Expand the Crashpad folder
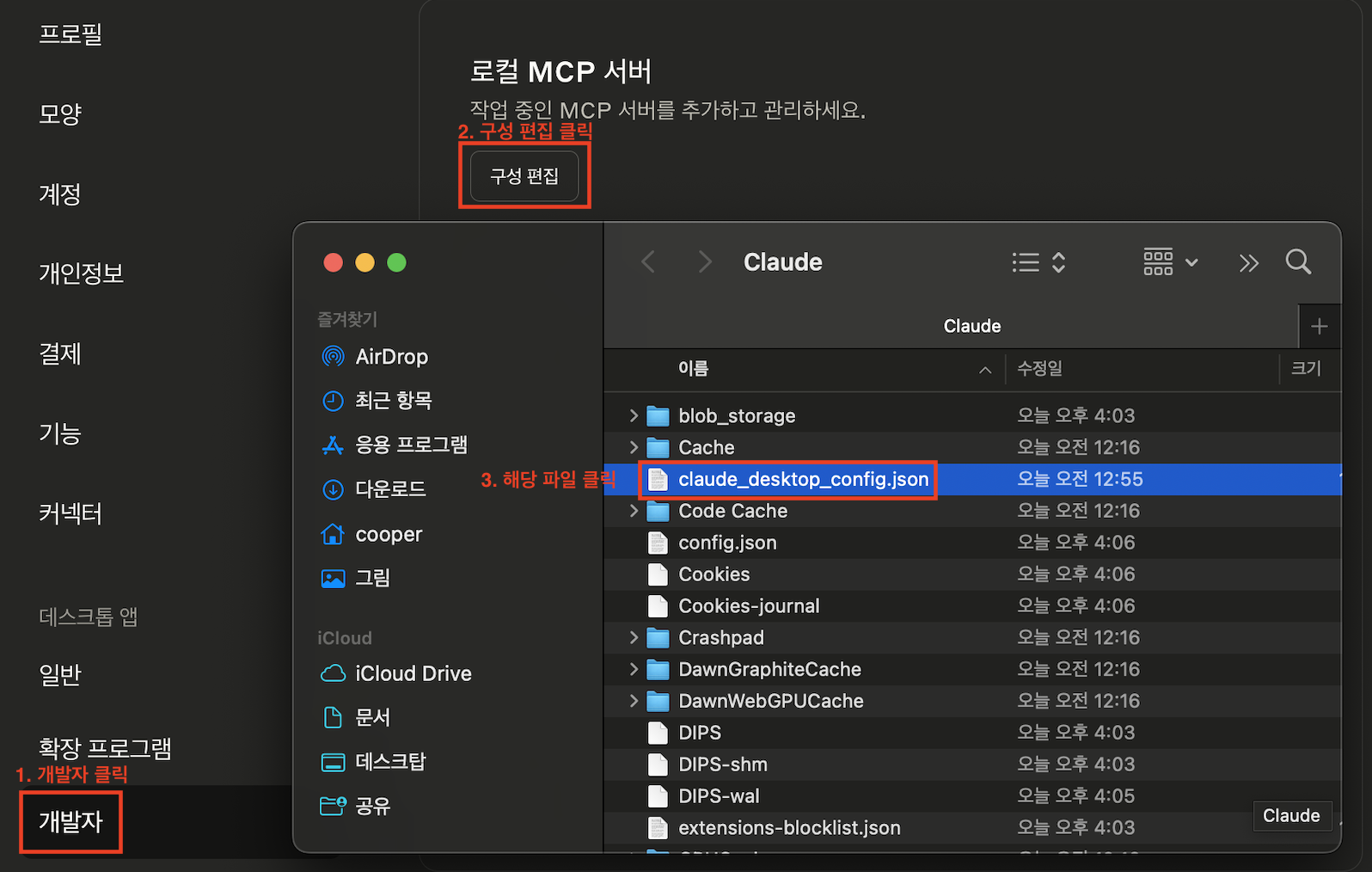This screenshot has height=872, width=1372. 634,637
